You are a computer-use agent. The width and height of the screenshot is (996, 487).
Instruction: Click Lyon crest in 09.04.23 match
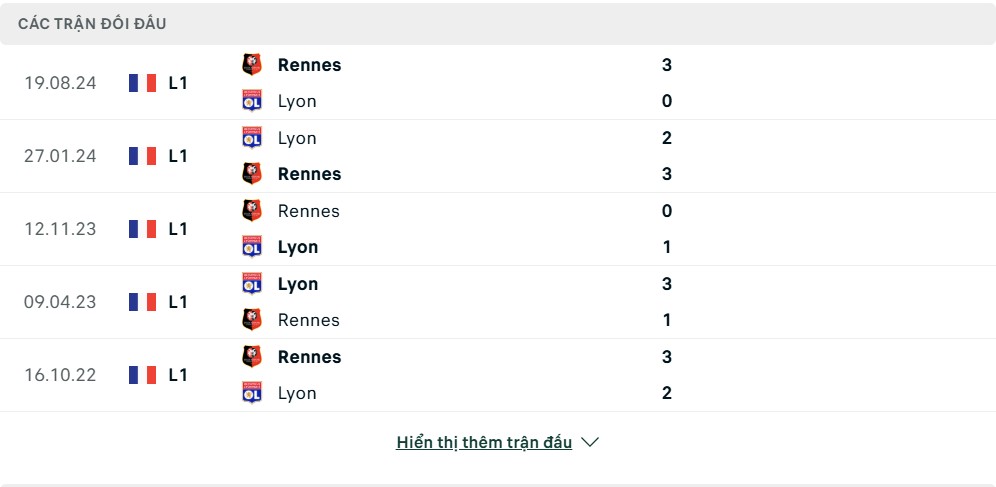coord(252,284)
